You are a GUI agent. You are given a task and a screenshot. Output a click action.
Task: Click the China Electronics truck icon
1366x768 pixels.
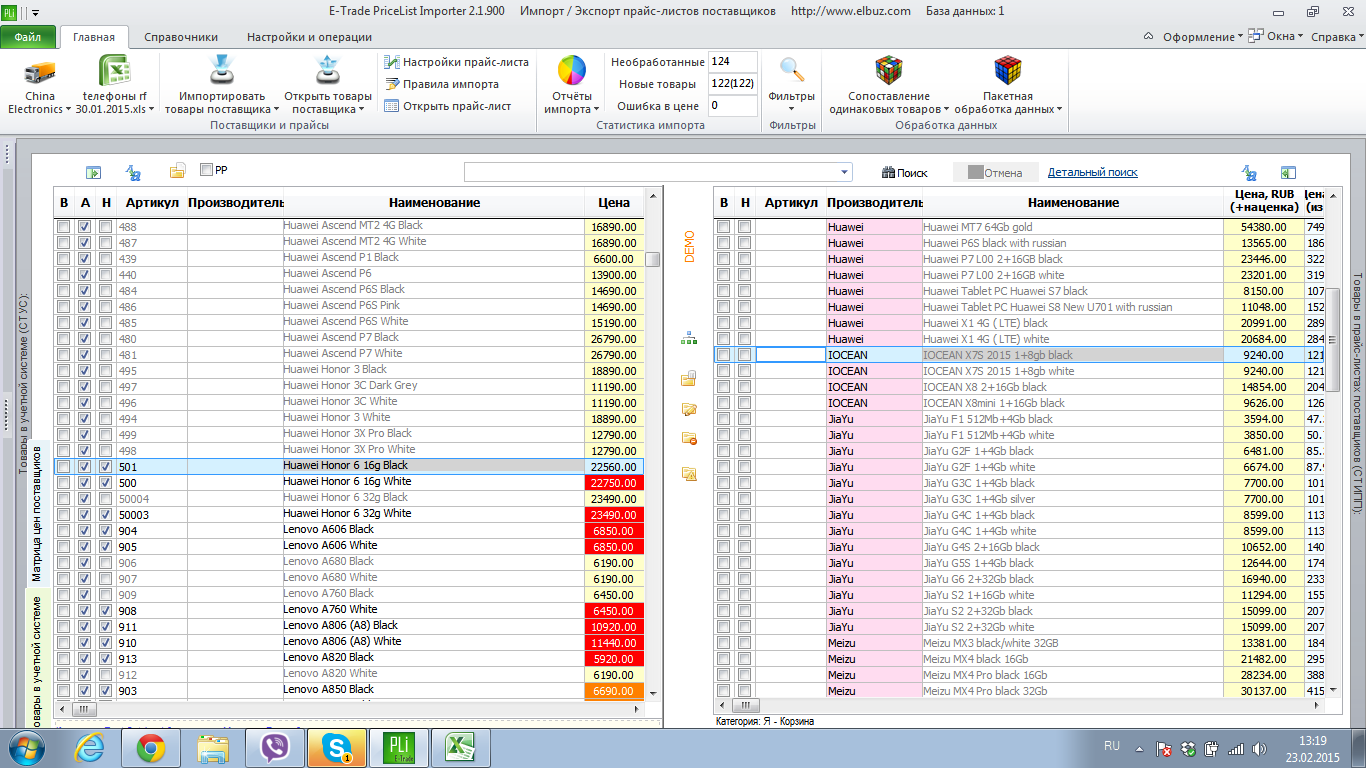(x=39, y=72)
